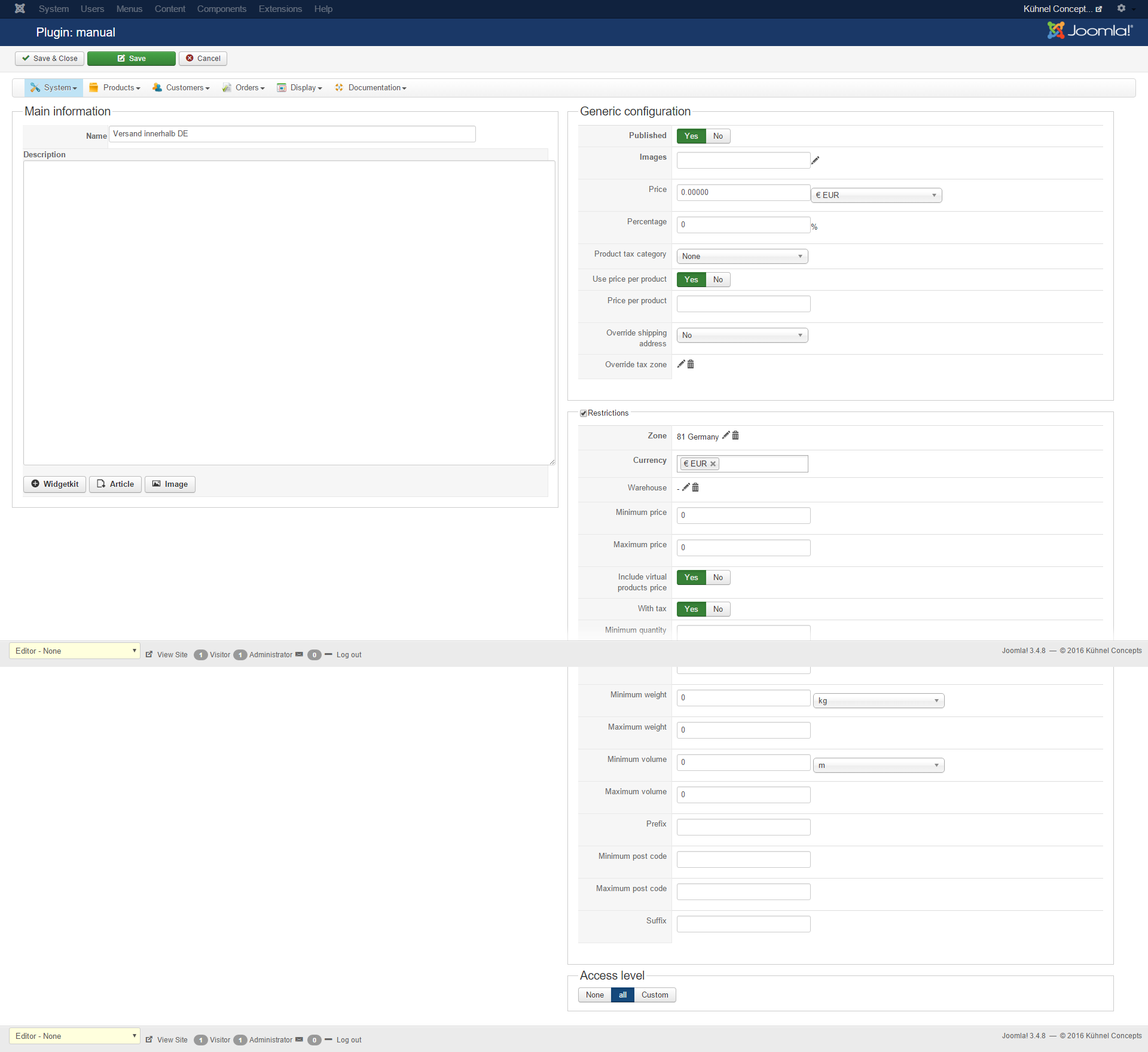Click into the Name text field
1148x1052 pixels.
click(x=292, y=134)
